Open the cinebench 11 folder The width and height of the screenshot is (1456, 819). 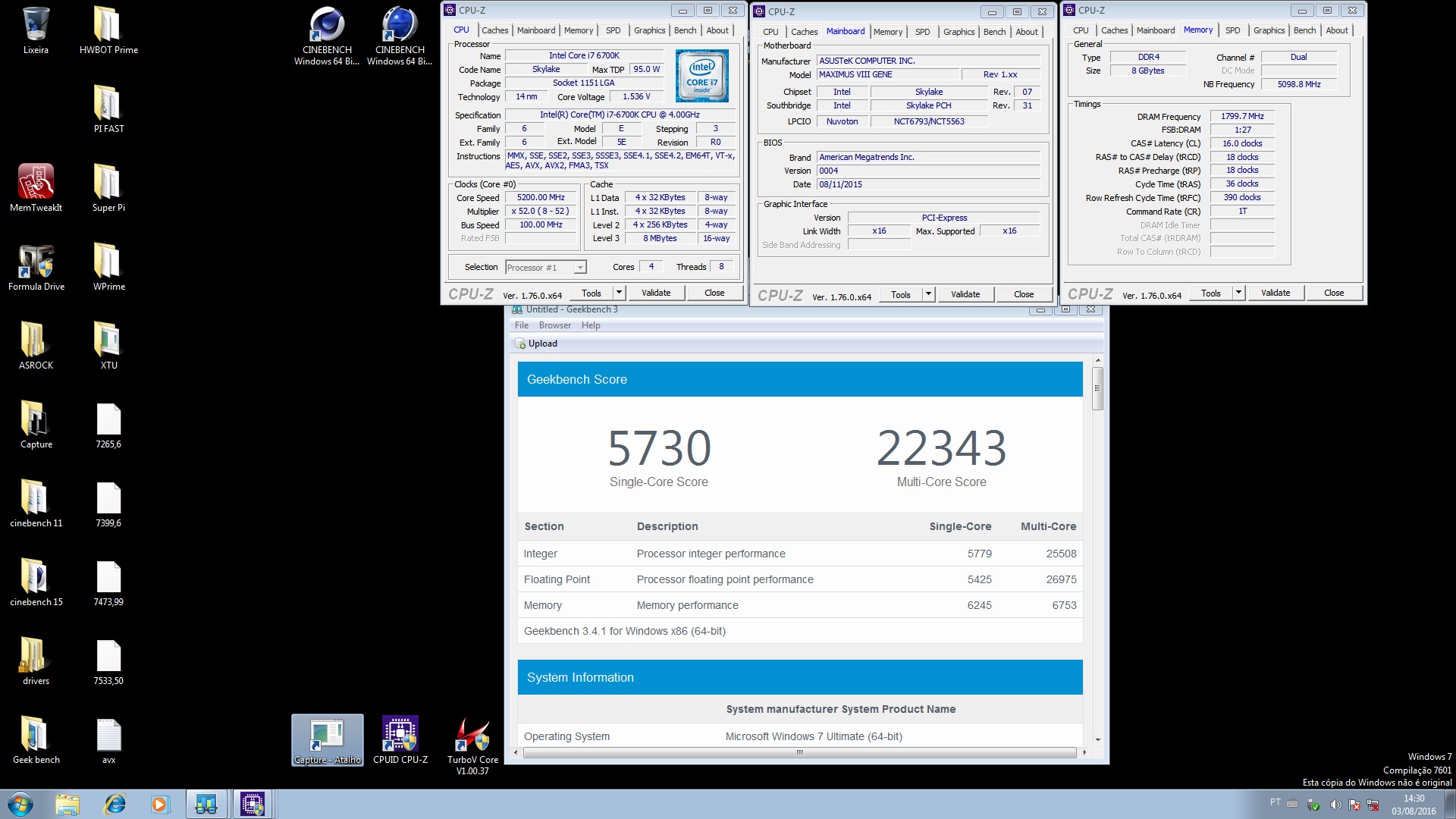(x=36, y=504)
